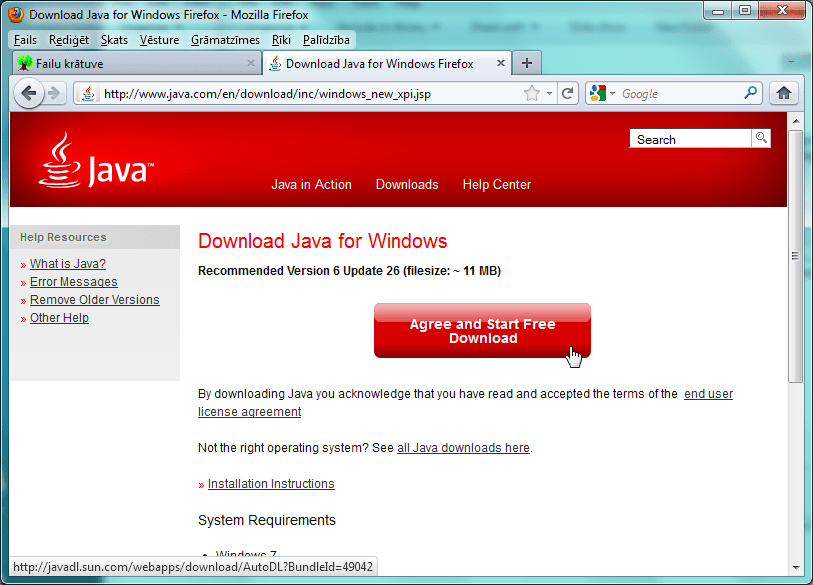The height and width of the screenshot is (585, 813).
Task: Click the Java site icon in address bar
Action: (89, 94)
